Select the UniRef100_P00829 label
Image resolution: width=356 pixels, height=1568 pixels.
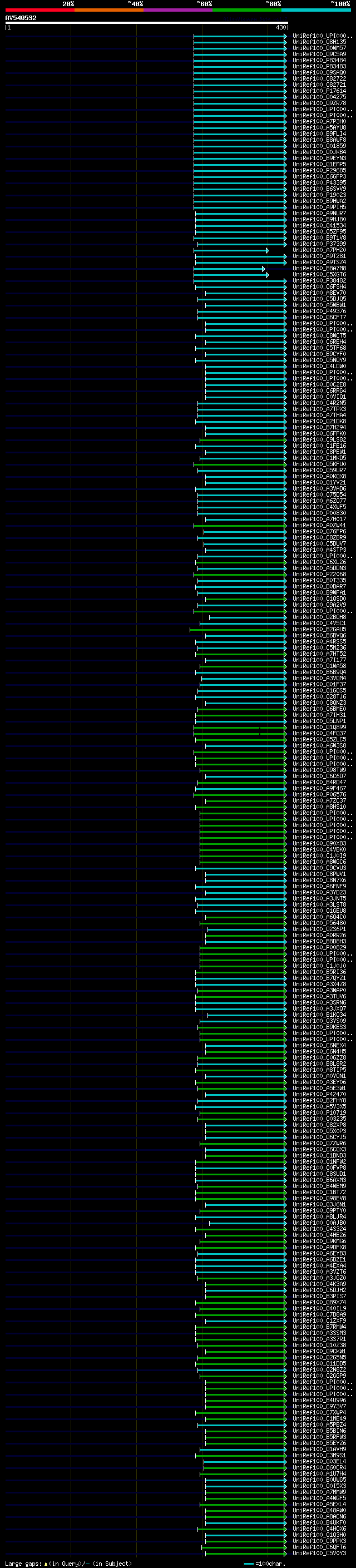click(x=319, y=947)
